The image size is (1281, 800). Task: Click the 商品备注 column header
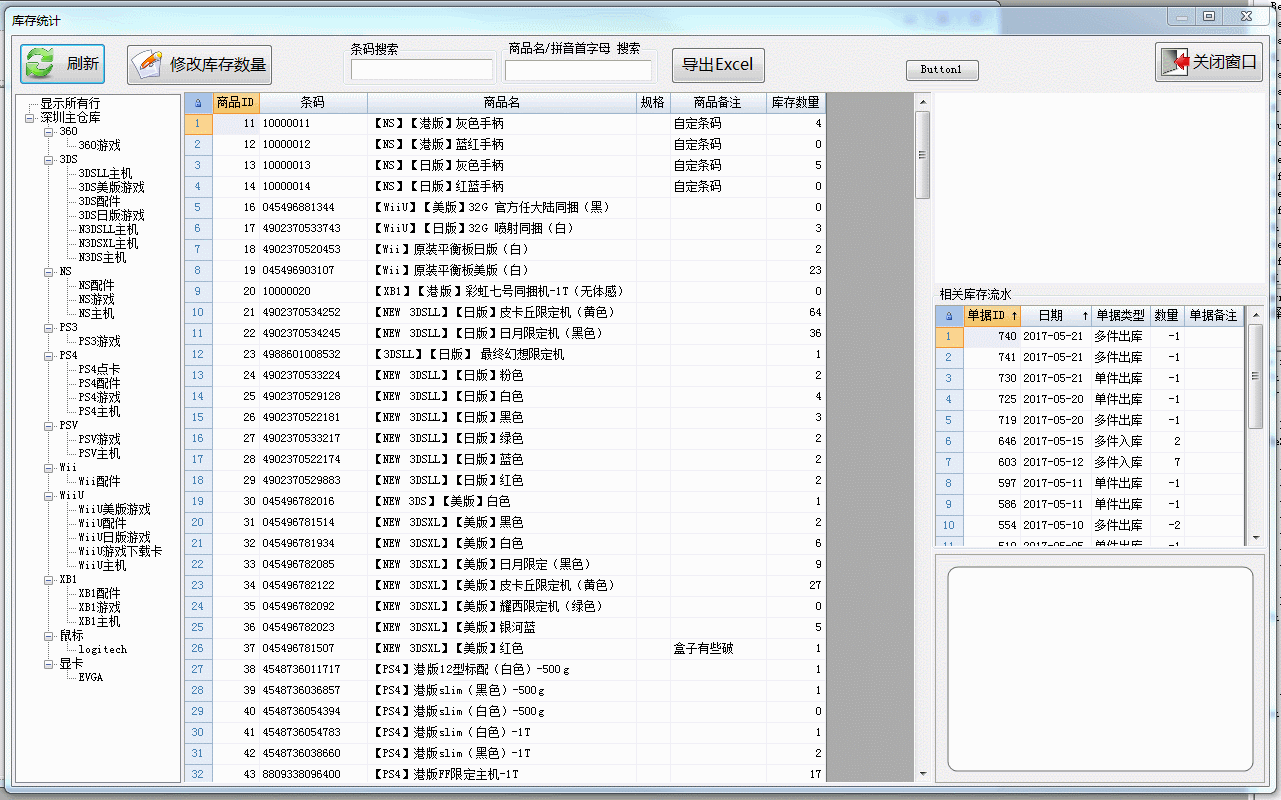718,103
